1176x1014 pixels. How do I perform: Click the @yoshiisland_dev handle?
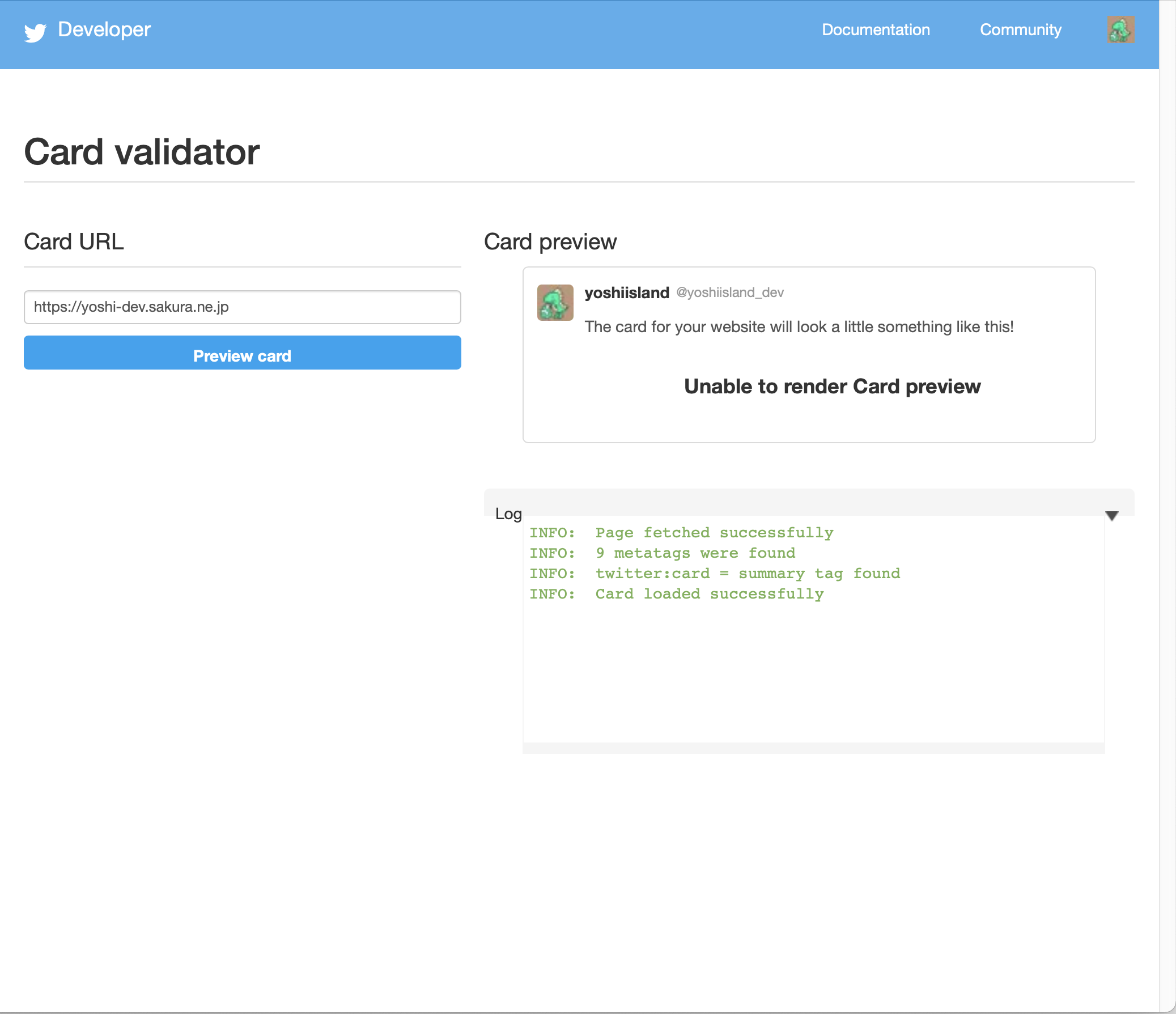pyautogui.click(x=730, y=292)
